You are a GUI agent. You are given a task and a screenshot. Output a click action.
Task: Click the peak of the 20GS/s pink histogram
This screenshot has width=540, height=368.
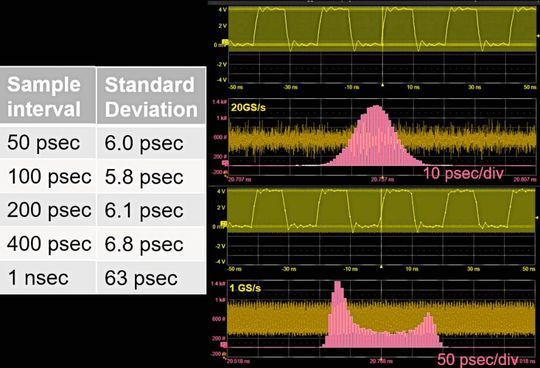point(376,107)
